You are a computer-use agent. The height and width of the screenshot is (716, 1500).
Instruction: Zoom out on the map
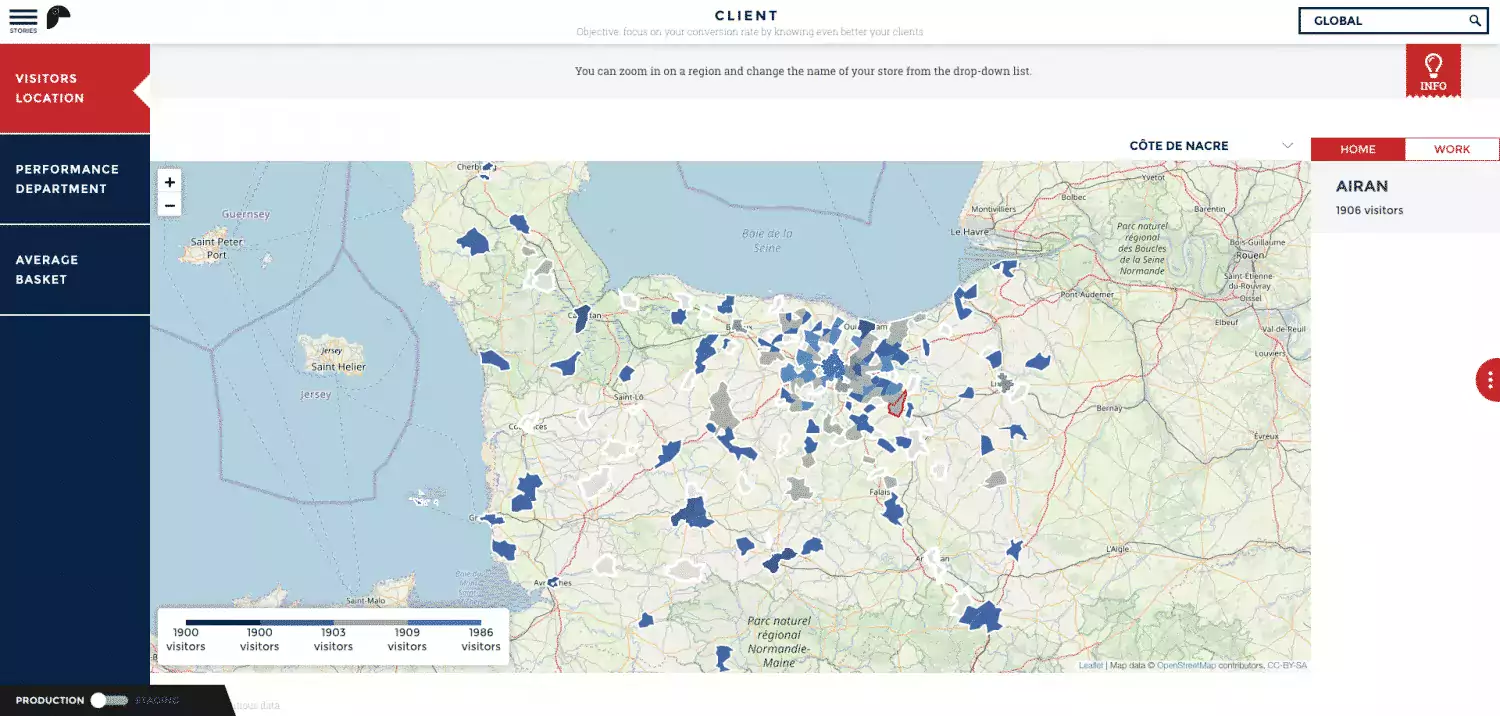(170, 206)
